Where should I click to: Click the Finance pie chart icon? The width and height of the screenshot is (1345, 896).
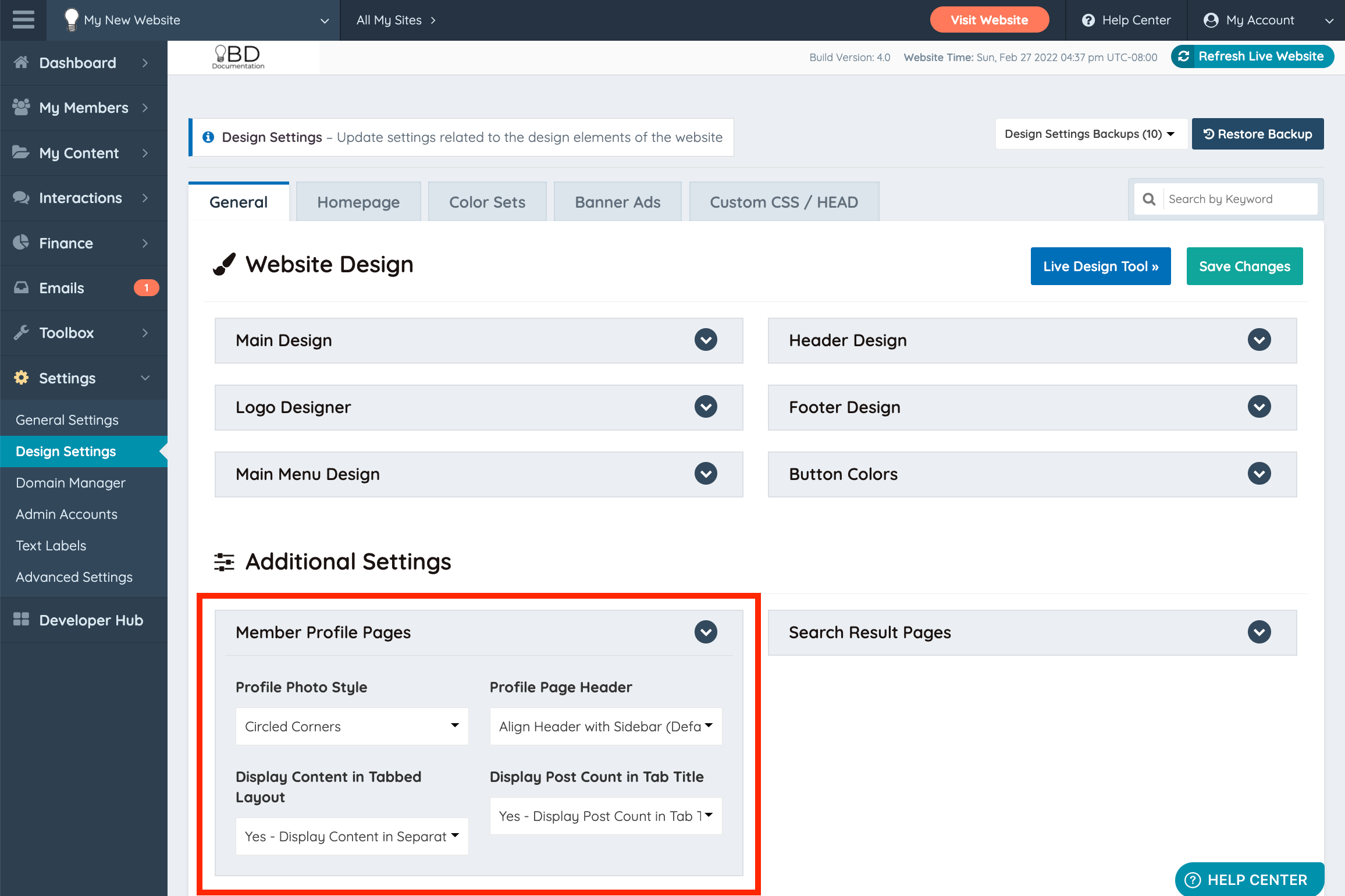22,243
